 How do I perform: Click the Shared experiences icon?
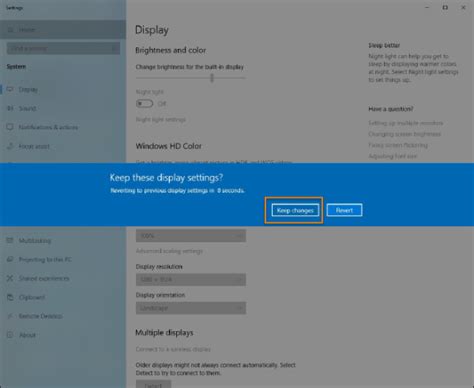[10, 278]
